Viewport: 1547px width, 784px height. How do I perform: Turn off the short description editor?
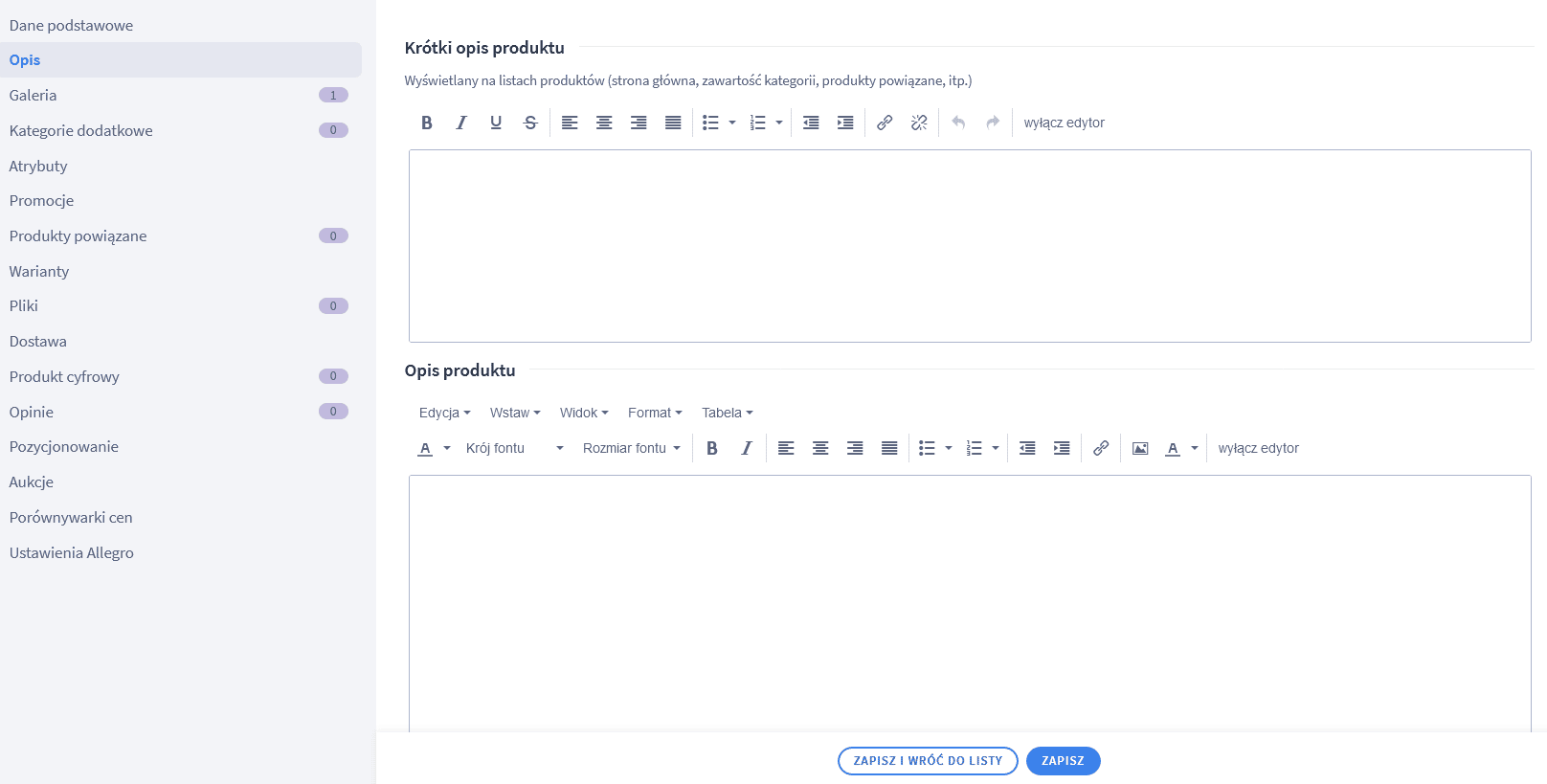coord(1064,123)
